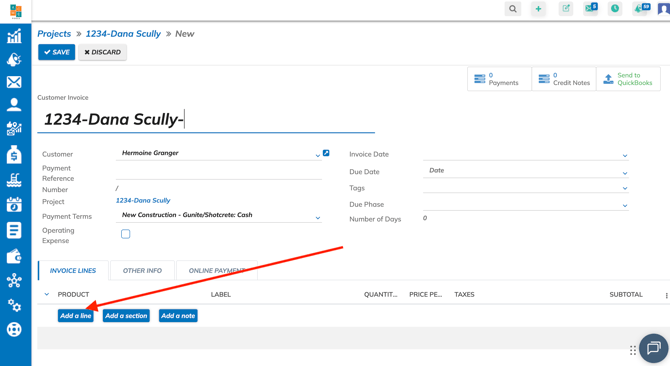Click Add a line button
Image resolution: width=670 pixels, height=366 pixels.
tap(76, 316)
